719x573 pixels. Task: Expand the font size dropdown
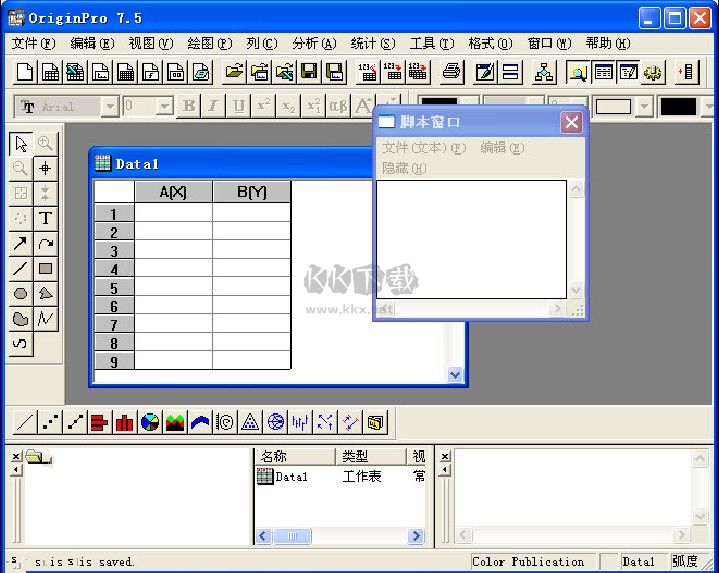pos(165,106)
